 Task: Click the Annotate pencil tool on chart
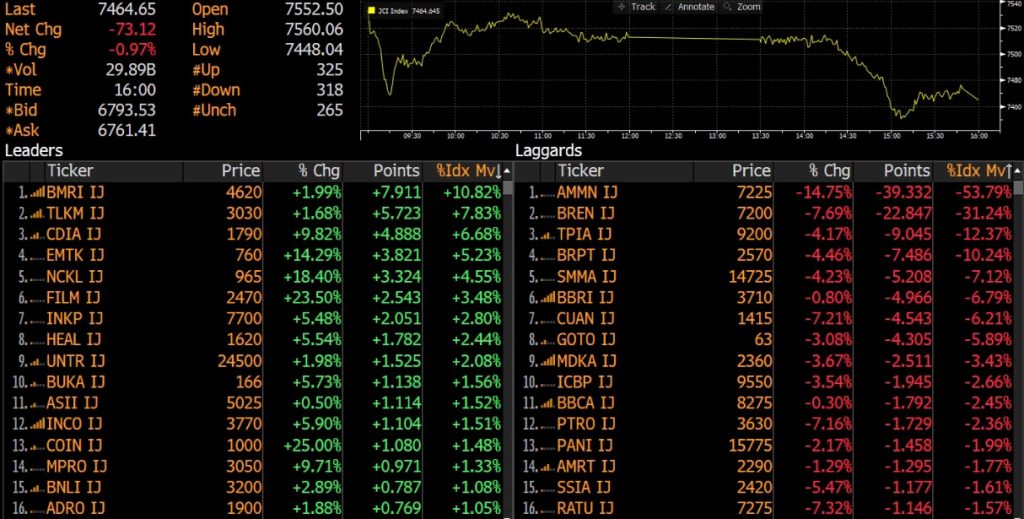[689, 7]
